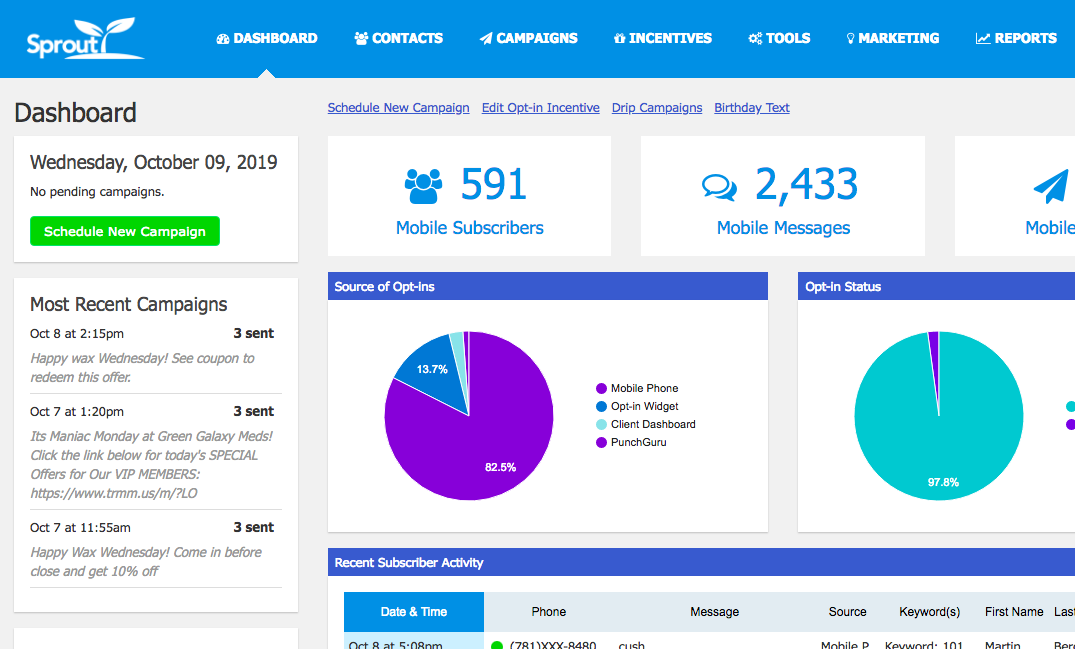Click the Contacts people icon in navigation
Image resolution: width=1075 pixels, height=649 pixels.
tap(361, 38)
